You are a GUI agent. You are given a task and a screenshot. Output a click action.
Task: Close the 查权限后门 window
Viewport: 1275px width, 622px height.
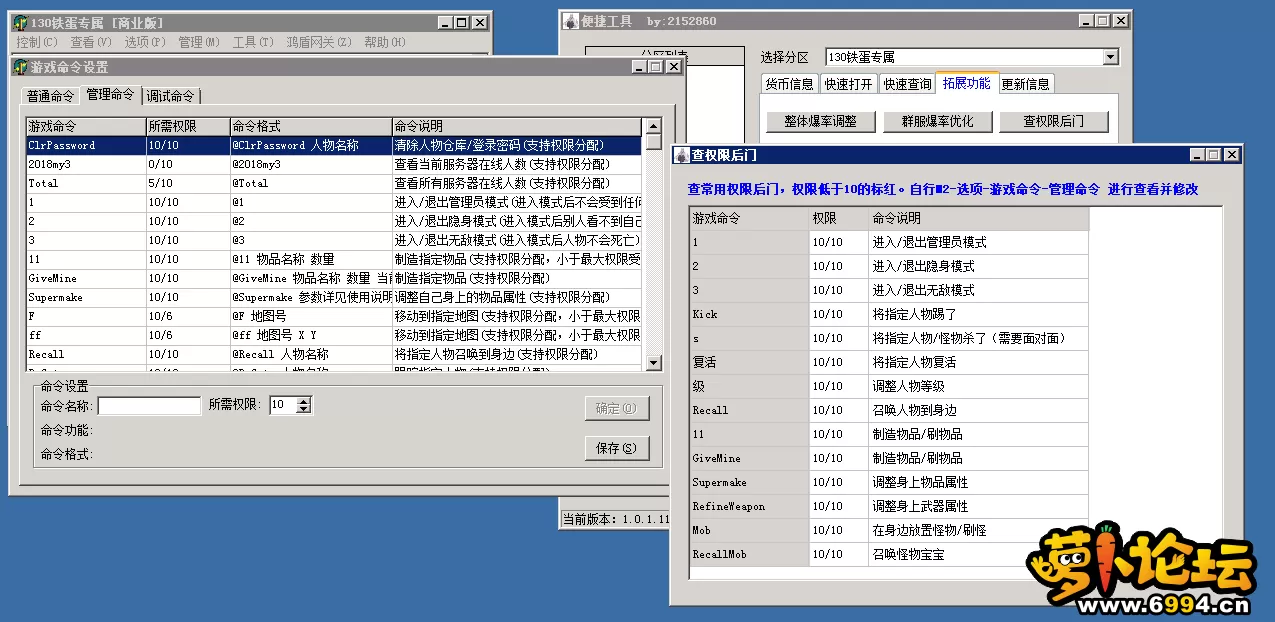[x=1231, y=155]
